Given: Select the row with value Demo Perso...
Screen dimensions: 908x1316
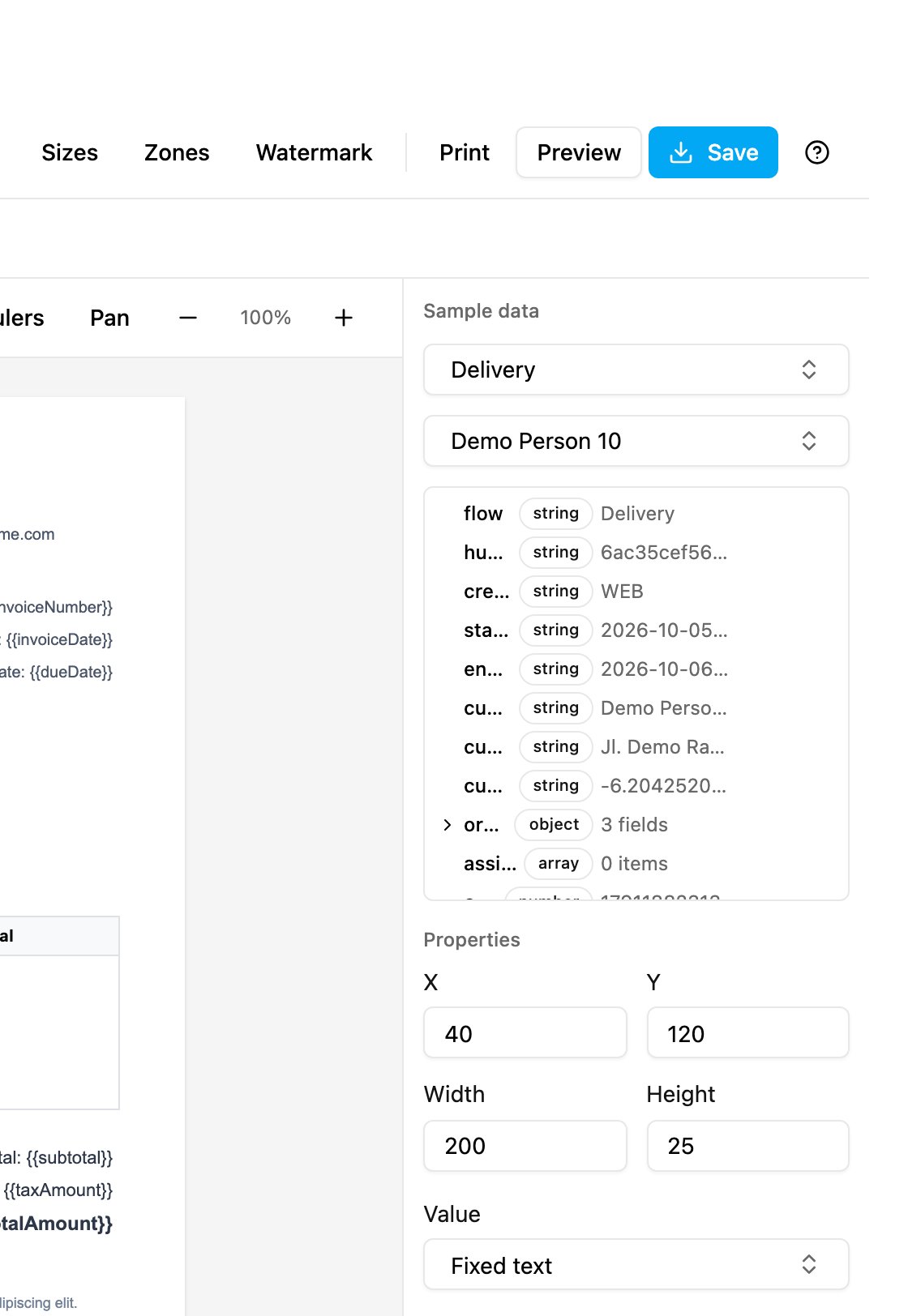Looking at the screenshot, I should pos(636,708).
